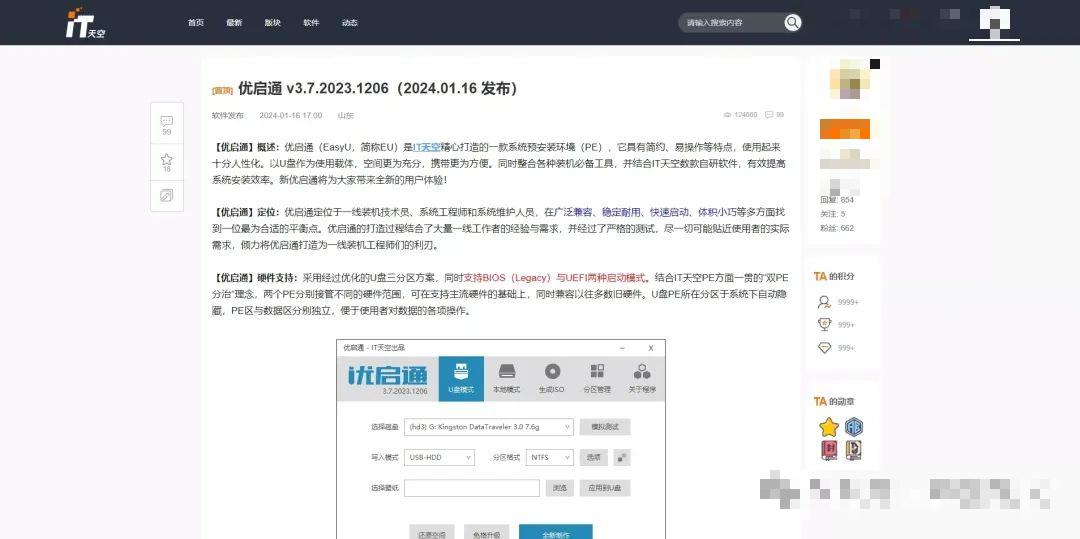Click the 选项 button
Screen dimensions: 1080x539
click(594, 457)
